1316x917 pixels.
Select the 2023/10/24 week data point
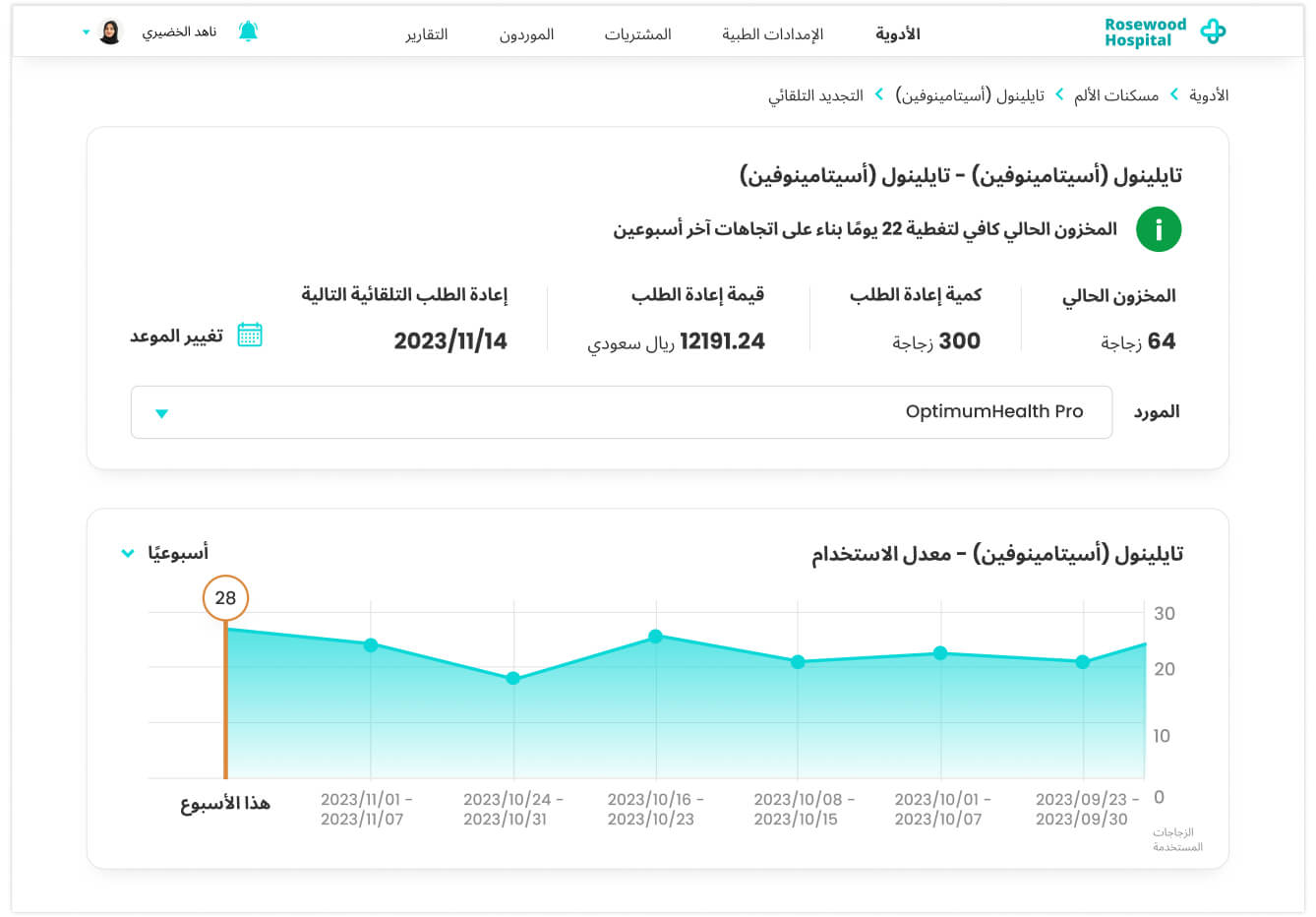(x=512, y=679)
